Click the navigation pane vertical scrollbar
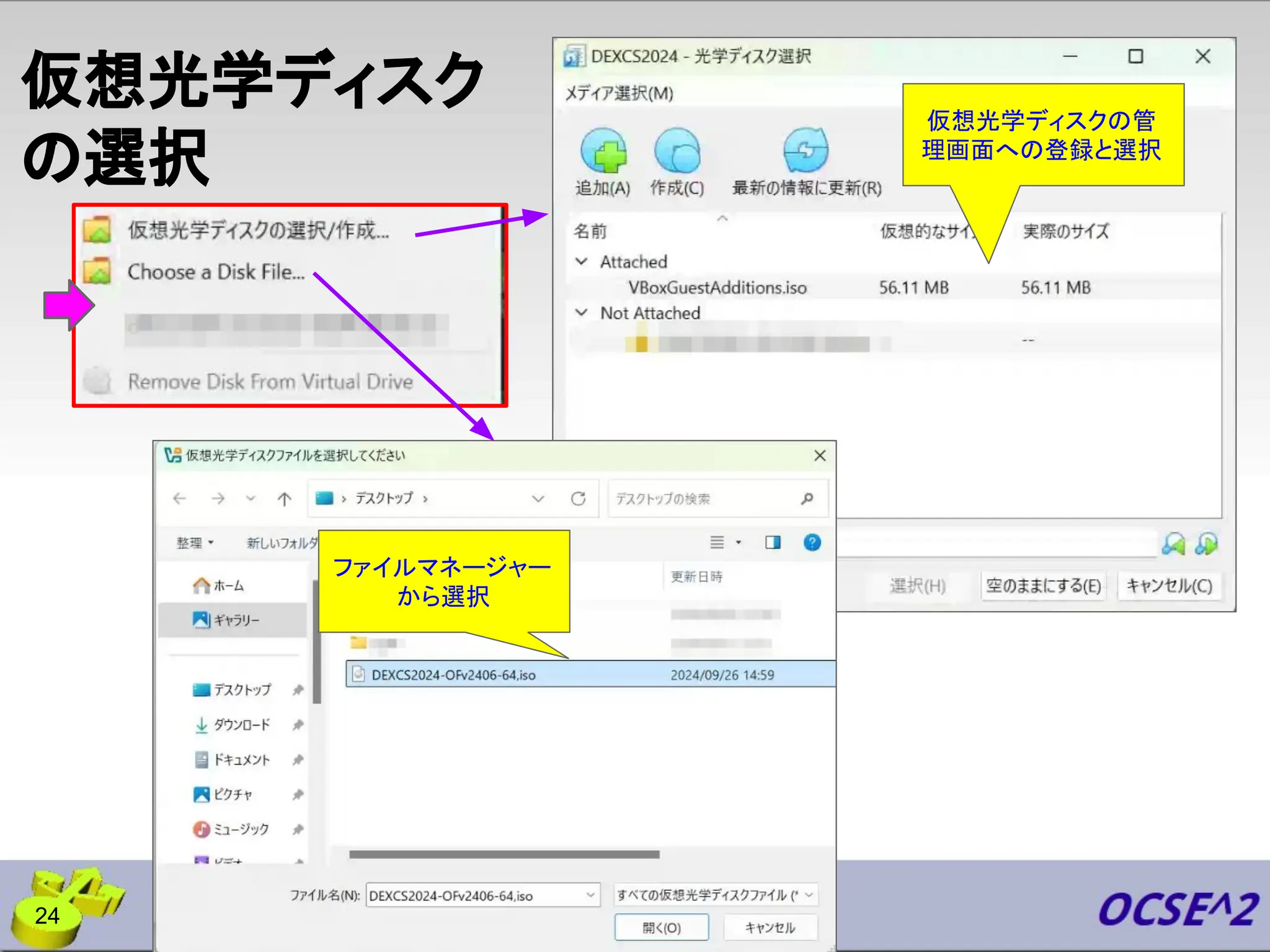Viewport: 1270px width, 952px height. (316, 641)
